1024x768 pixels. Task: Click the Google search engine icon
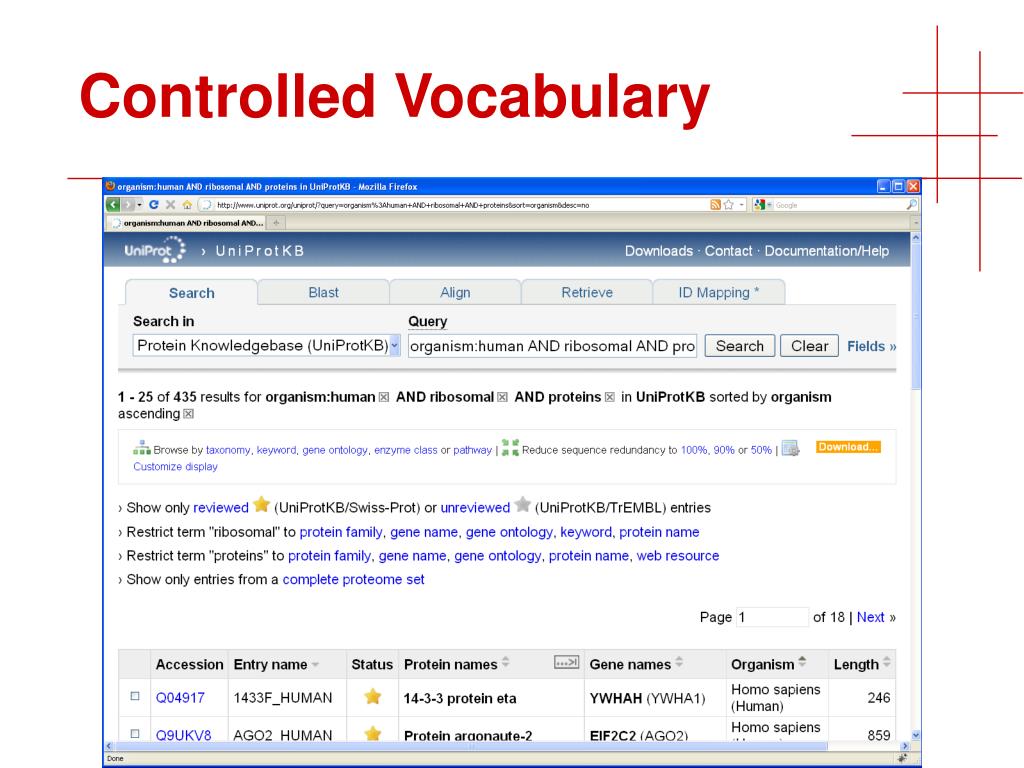pos(759,205)
